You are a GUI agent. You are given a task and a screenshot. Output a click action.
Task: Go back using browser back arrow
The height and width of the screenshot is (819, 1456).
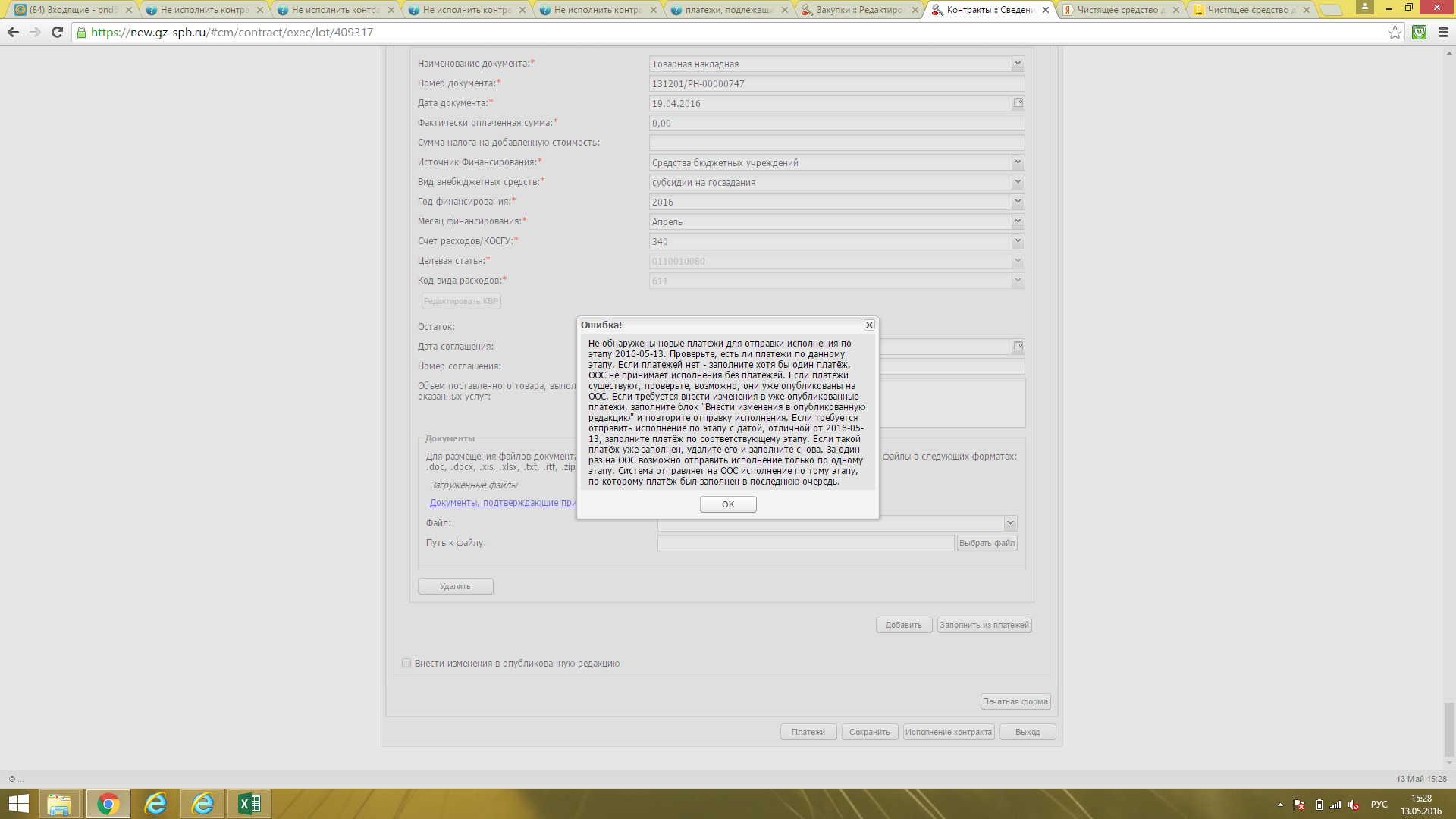click(13, 32)
